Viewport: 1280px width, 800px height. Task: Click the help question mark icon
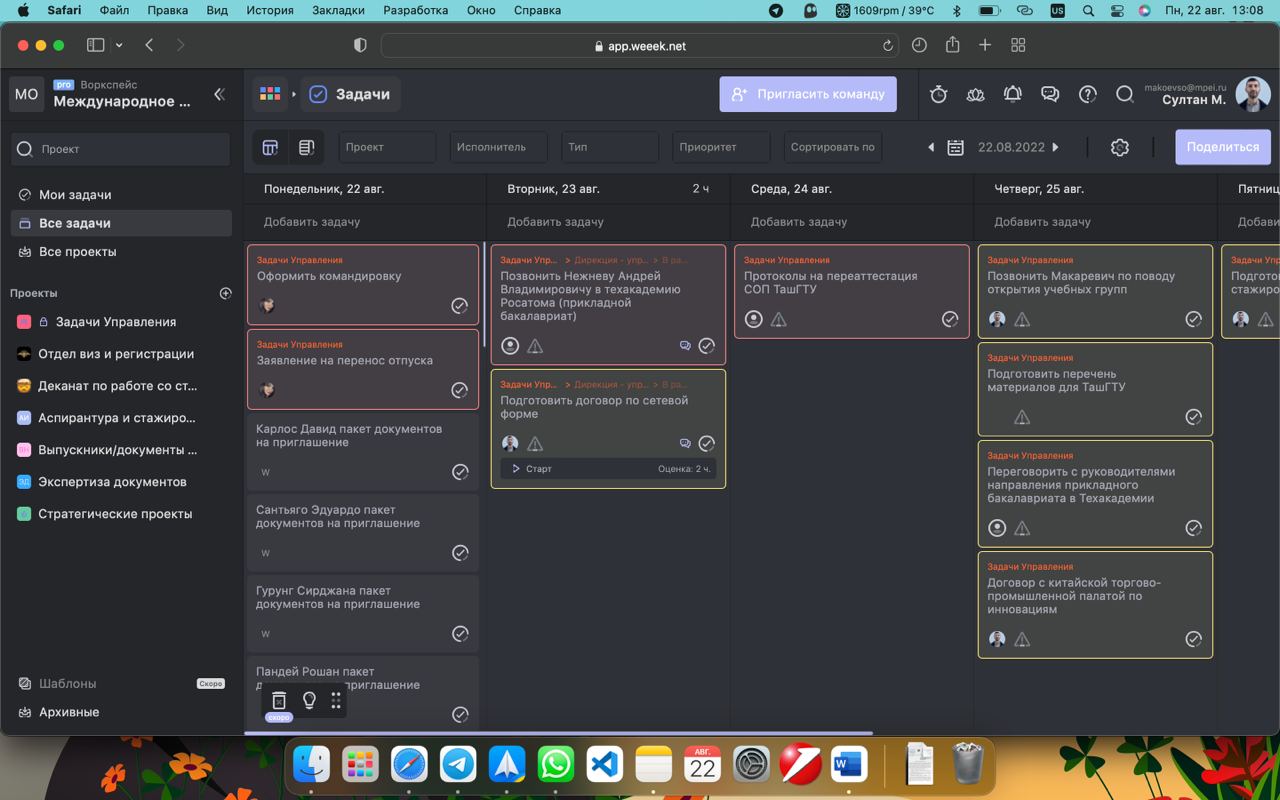1088,94
